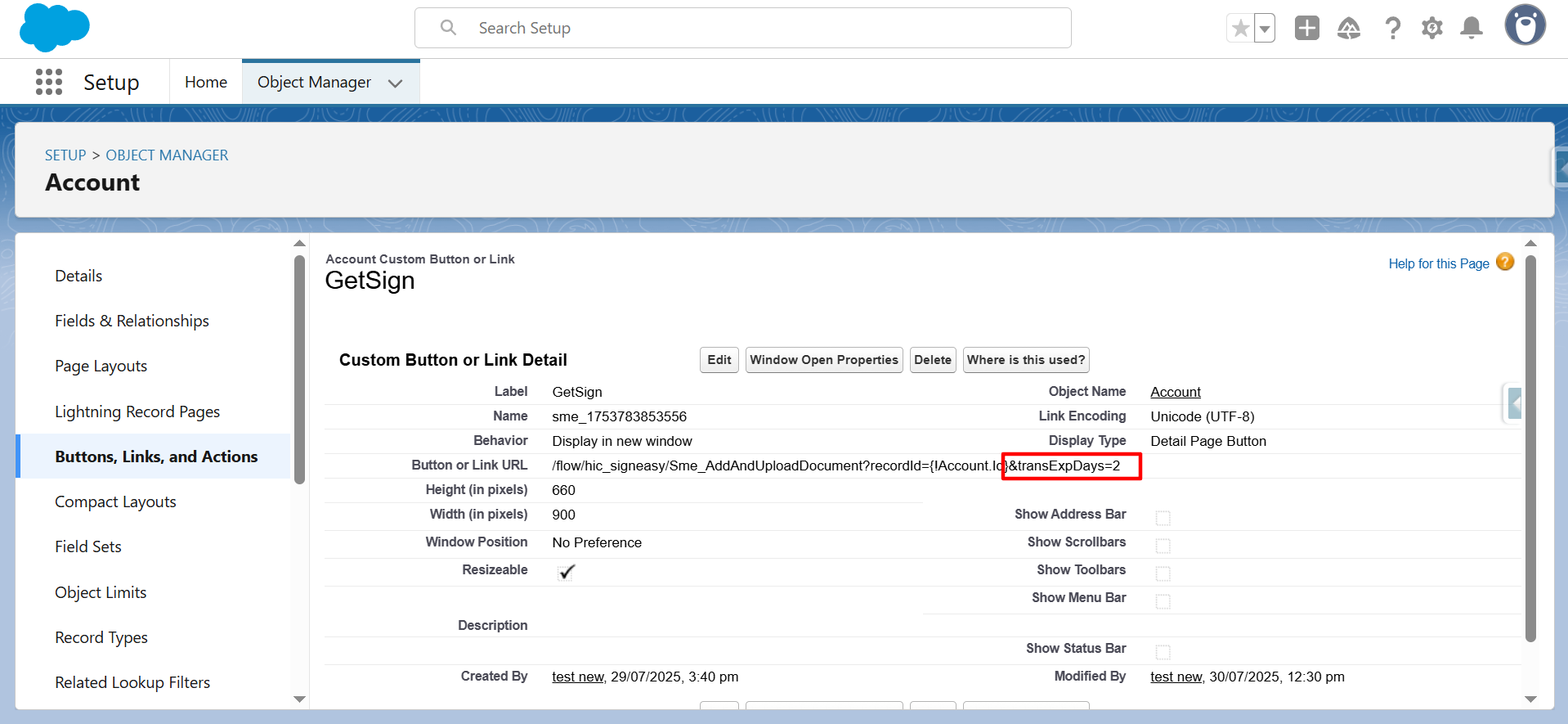Select the name sme_1753783853556
Screen dimensions: 1568x724
click(x=619, y=416)
